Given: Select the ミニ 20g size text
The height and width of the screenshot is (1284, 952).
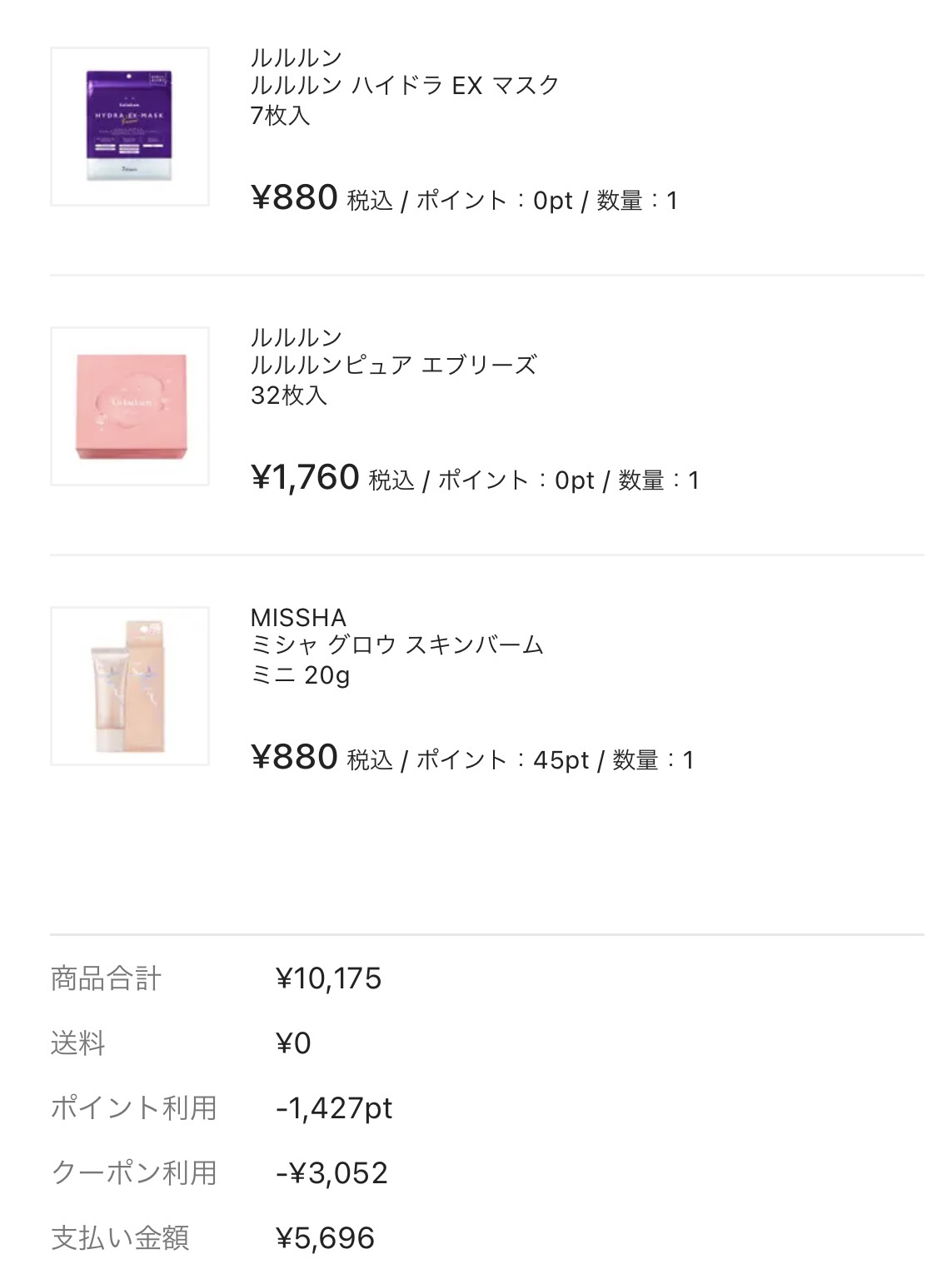Looking at the screenshot, I should (300, 674).
